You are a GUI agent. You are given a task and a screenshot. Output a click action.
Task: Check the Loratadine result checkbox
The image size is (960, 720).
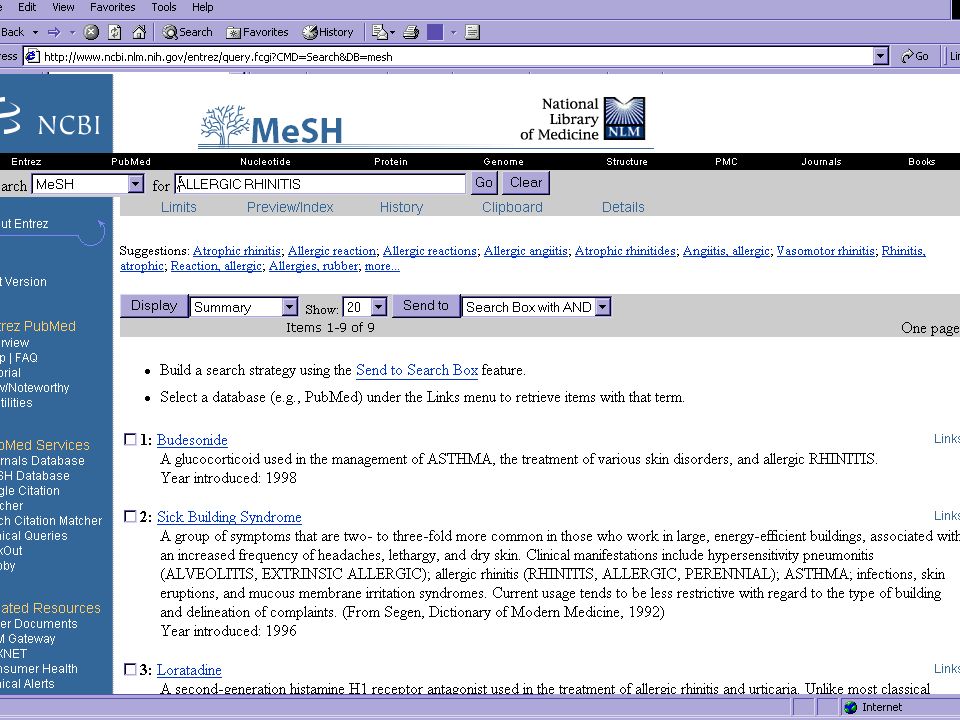point(130,669)
